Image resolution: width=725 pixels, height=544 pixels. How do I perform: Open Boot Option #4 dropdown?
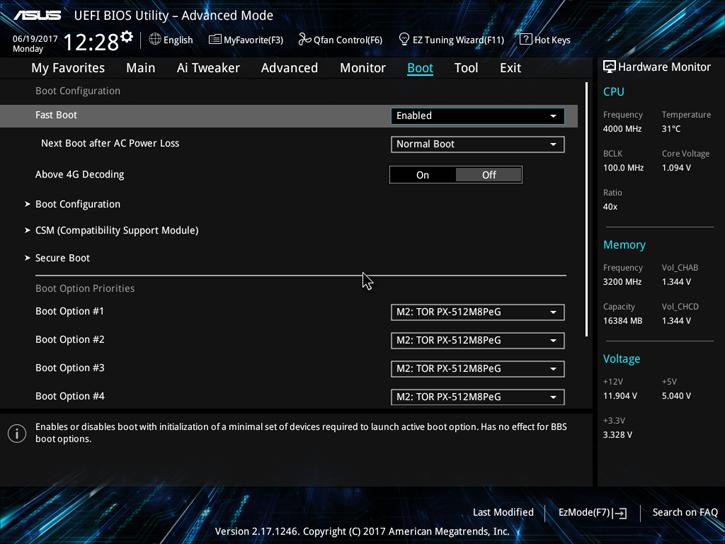tap(477, 397)
